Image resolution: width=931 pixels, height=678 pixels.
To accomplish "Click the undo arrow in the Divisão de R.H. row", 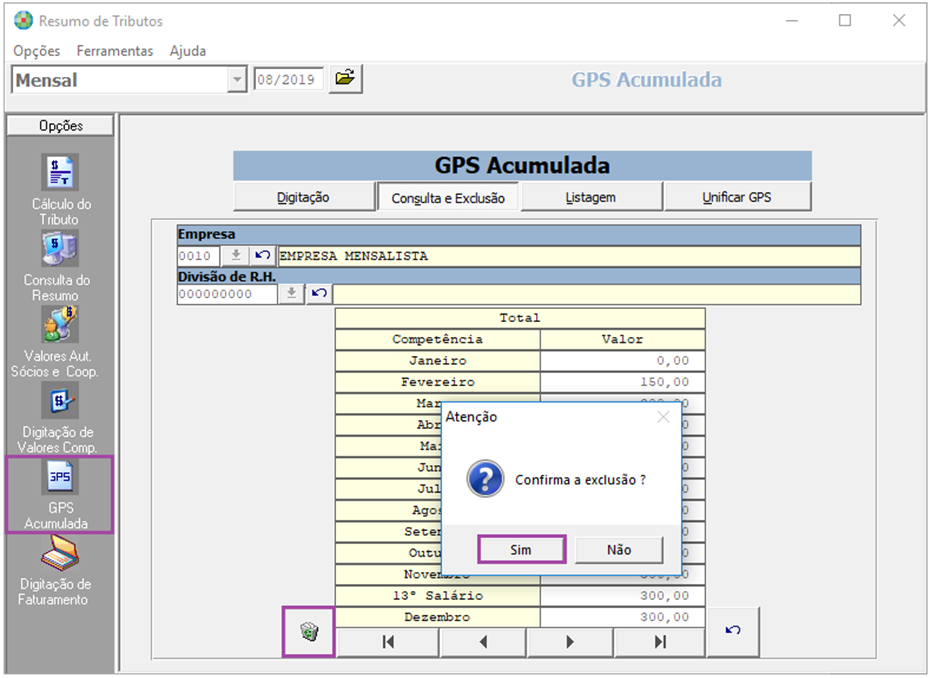I will [x=318, y=294].
